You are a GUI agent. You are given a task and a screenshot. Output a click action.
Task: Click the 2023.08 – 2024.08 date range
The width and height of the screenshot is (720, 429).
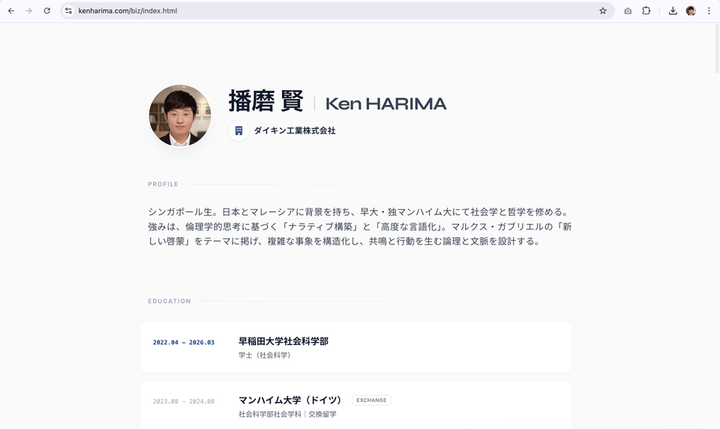tap(184, 401)
